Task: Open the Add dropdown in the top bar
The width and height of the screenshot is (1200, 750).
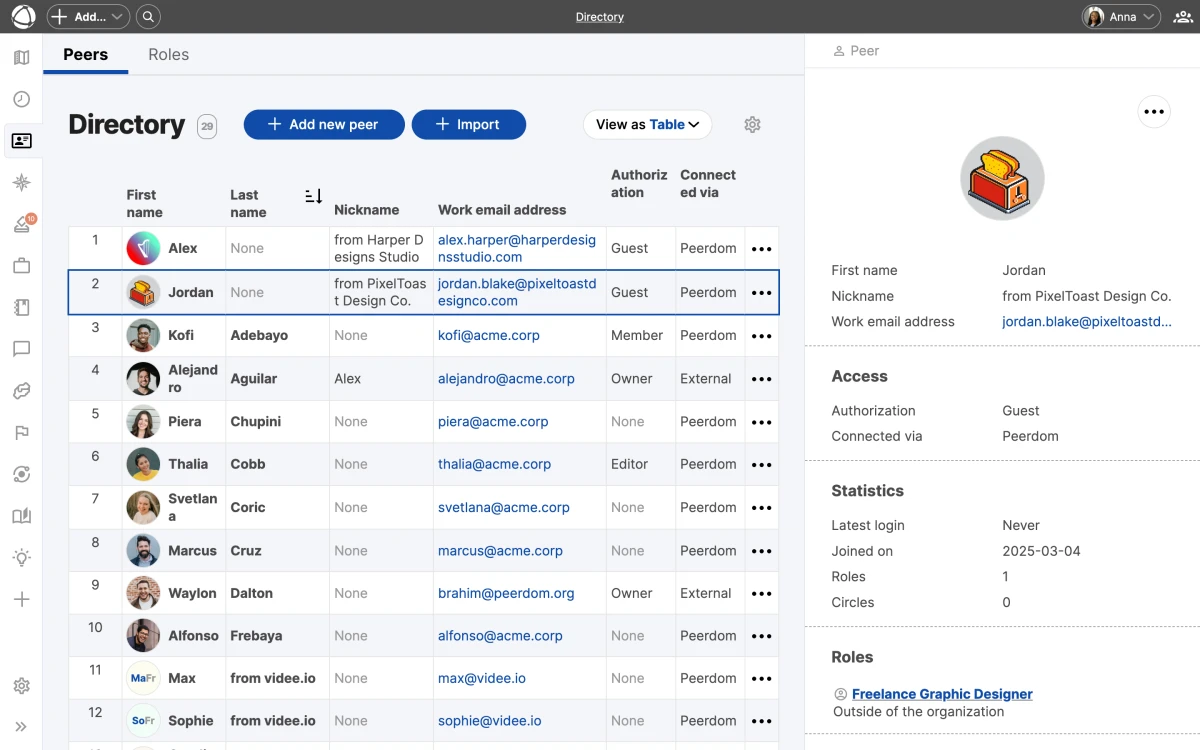Action: 87,16
